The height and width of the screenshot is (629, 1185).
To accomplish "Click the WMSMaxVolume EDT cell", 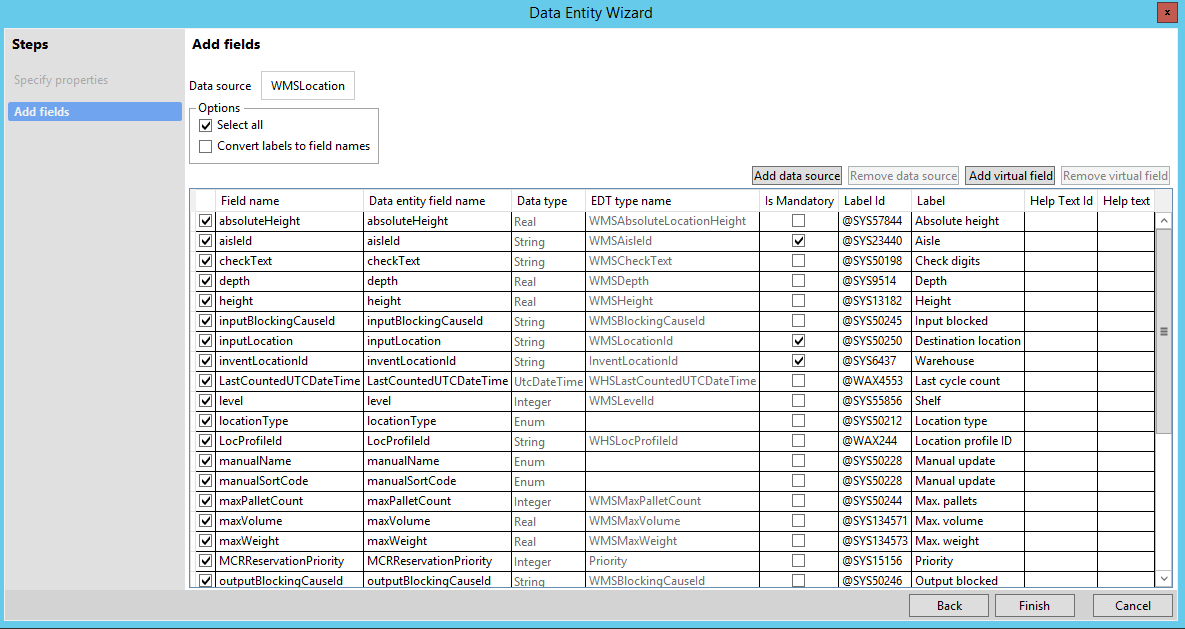I will point(672,521).
